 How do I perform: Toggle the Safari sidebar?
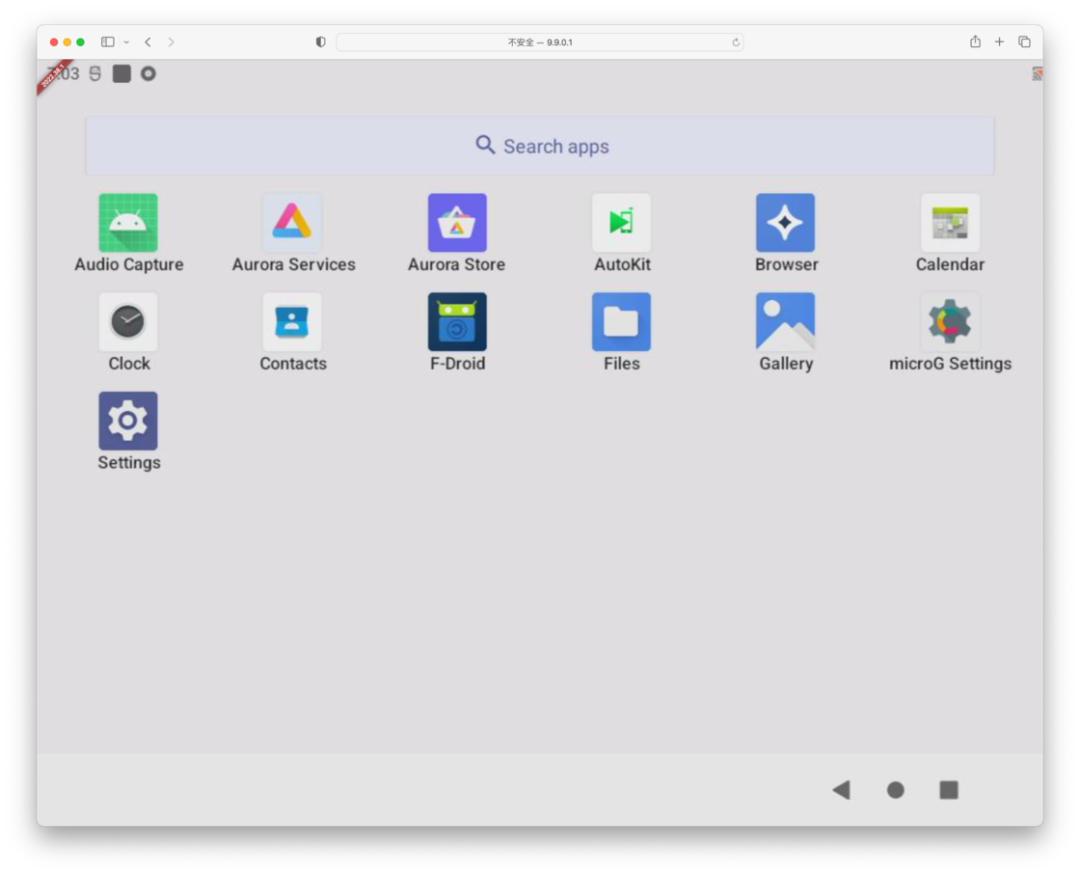(107, 42)
